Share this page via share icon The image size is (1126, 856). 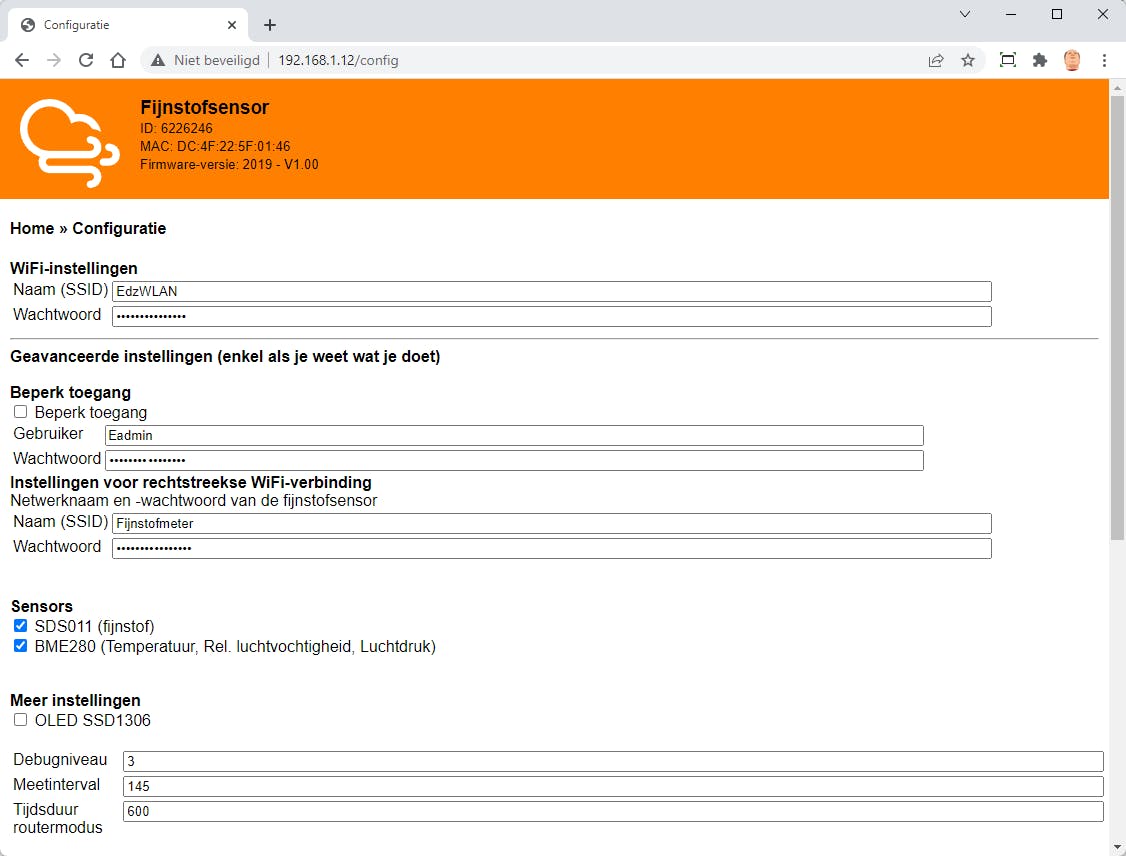tap(936, 60)
